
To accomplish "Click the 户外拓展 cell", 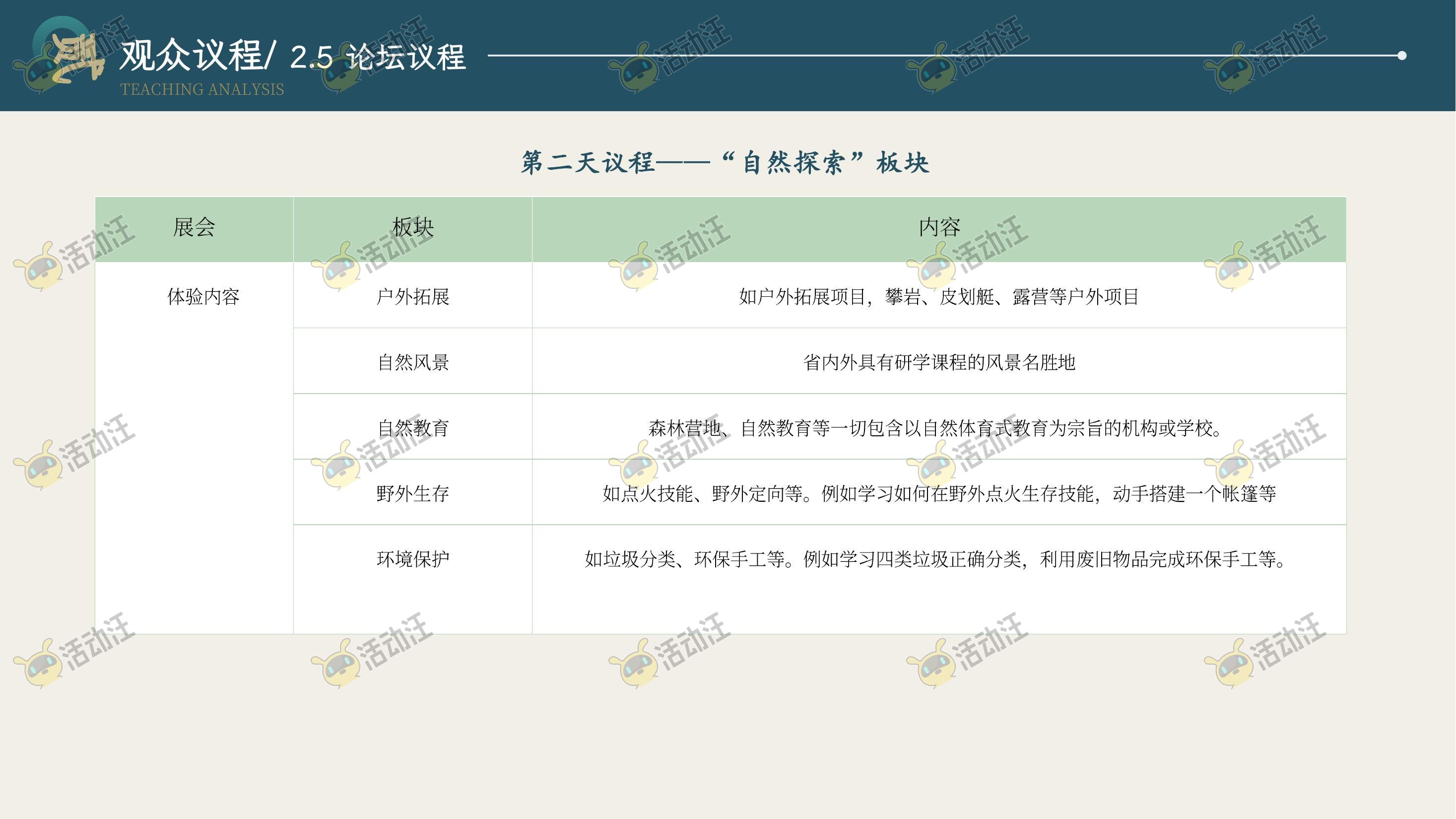I will tap(412, 297).
